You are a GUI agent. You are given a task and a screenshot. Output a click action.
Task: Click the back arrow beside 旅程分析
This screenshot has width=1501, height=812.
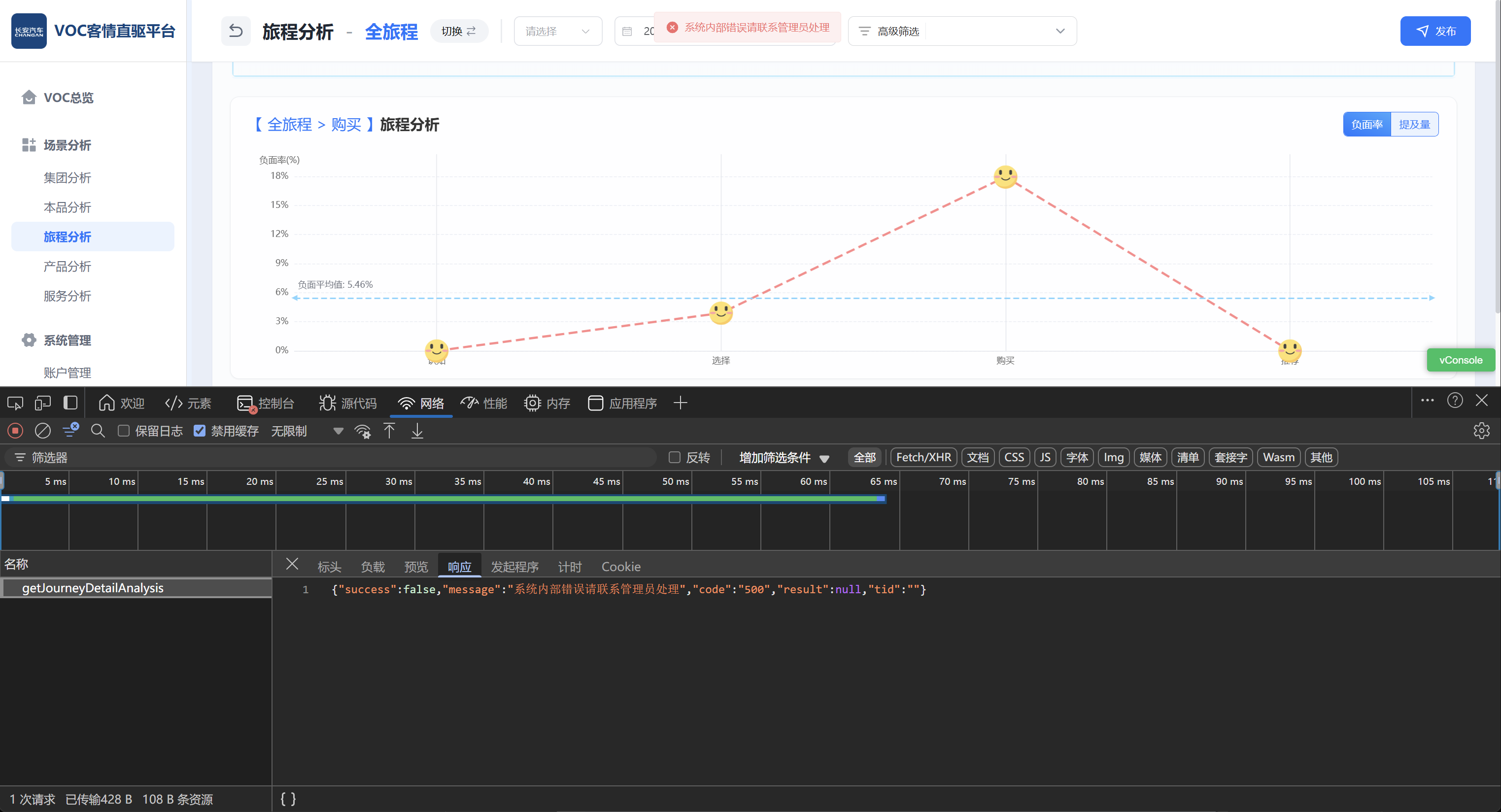click(x=236, y=31)
